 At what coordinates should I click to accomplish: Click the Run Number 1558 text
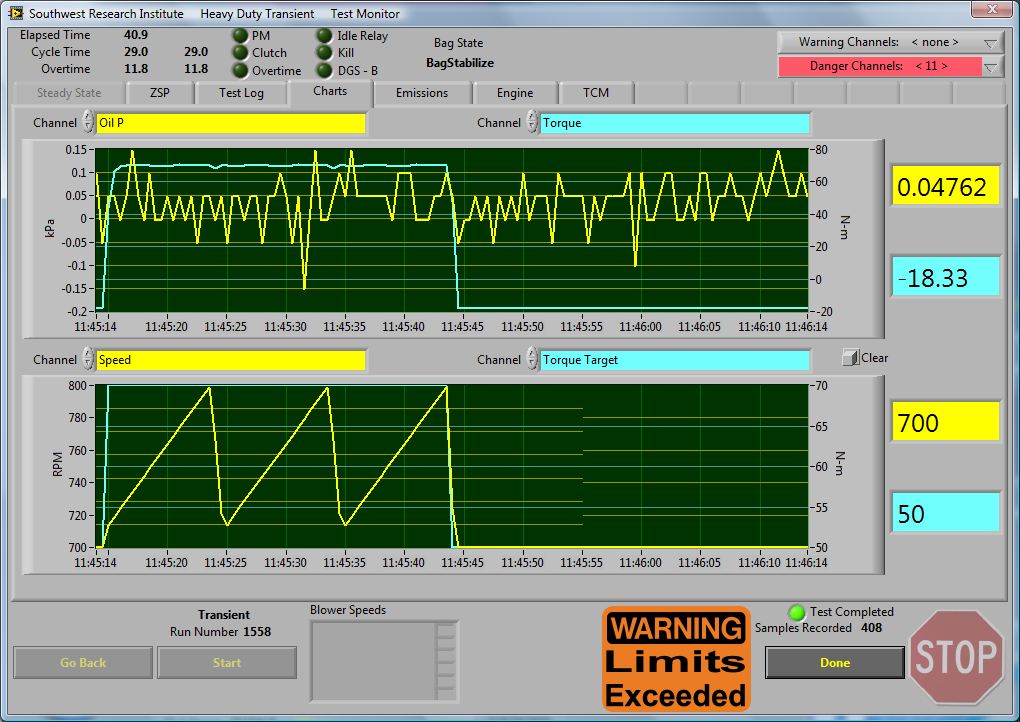click(221, 632)
